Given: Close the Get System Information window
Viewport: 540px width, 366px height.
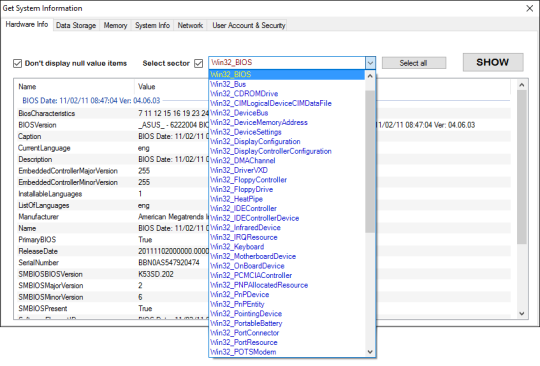Looking at the screenshot, I should pyautogui.click(x=530, y=8).
